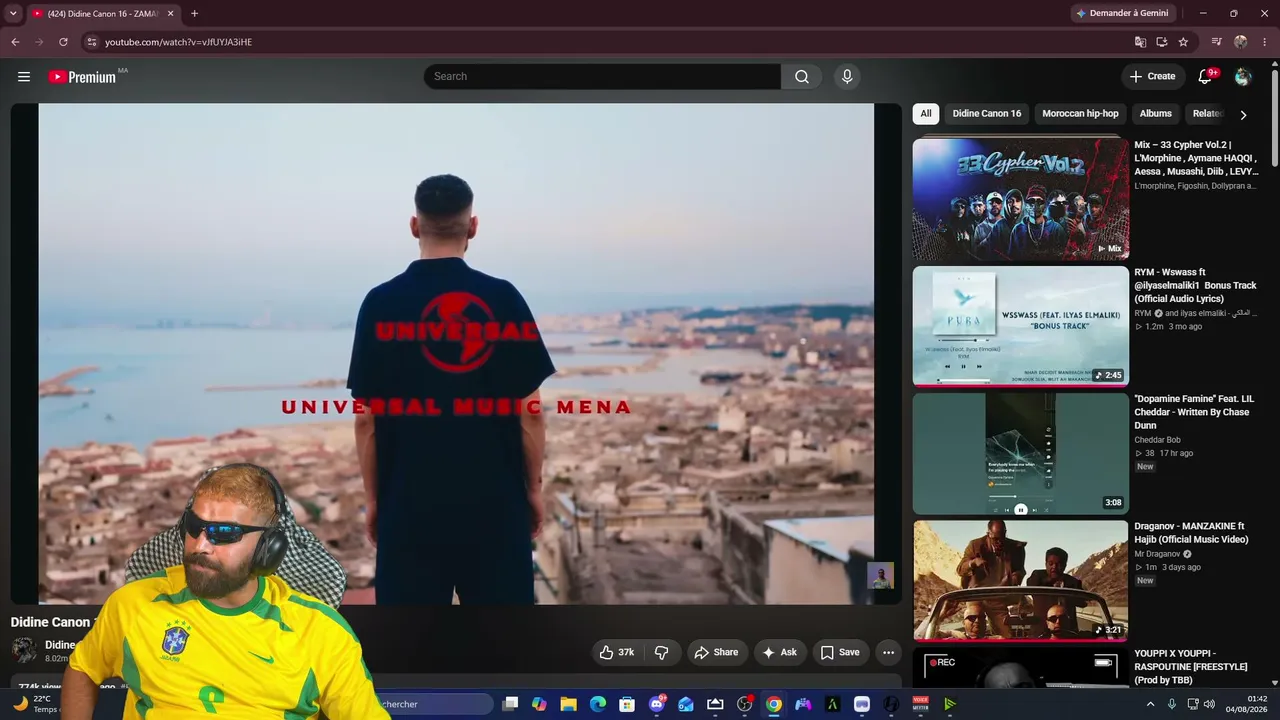Image resolution: width=1280 pixels, height=720 pixels.
Task: Open the tab search dropdown
Action: click(13, 14)
